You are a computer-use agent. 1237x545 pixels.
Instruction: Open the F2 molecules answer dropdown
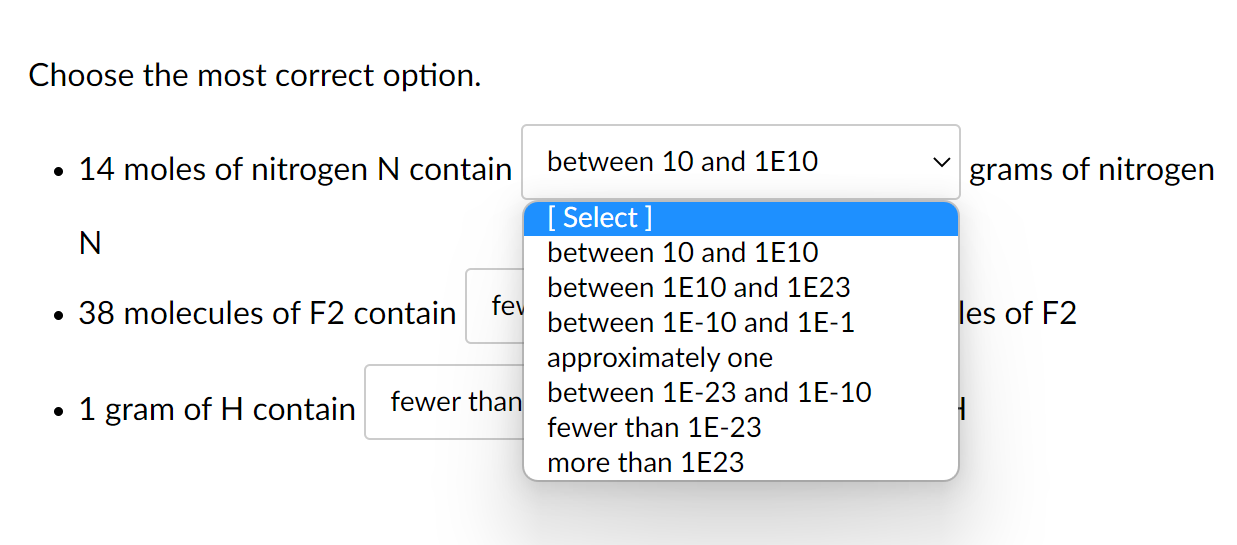(x=494, y=306)
